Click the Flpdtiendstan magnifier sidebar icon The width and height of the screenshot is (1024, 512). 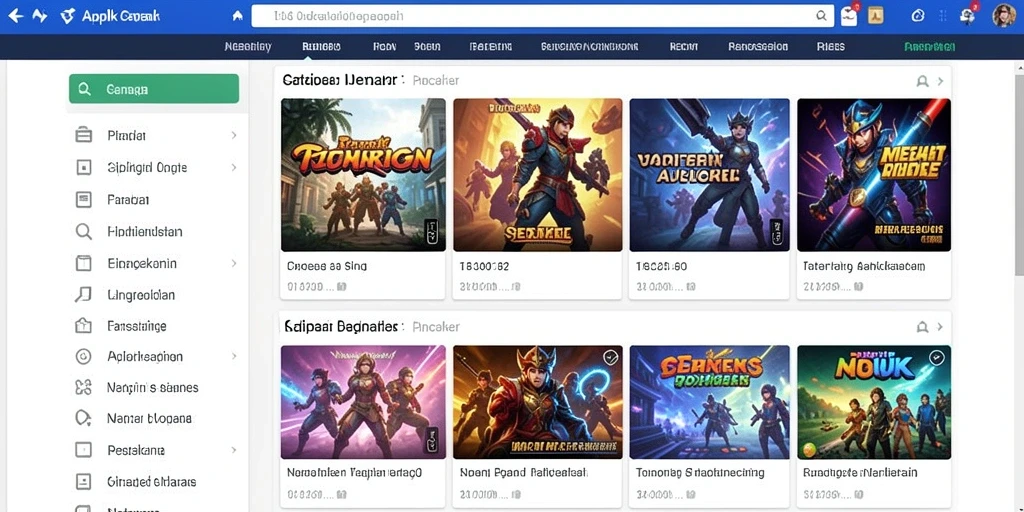84,231
